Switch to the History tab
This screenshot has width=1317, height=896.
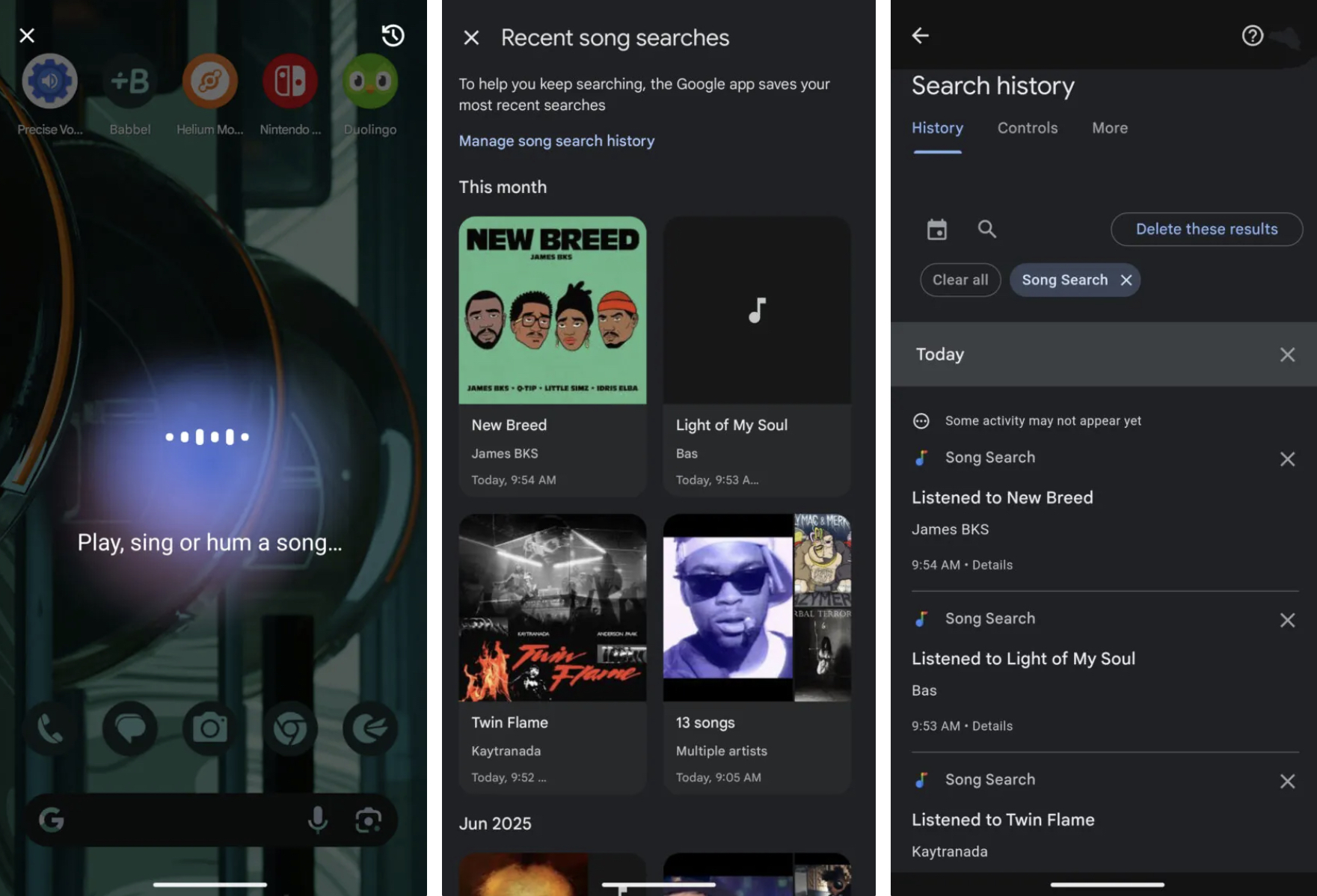[937, 128]
